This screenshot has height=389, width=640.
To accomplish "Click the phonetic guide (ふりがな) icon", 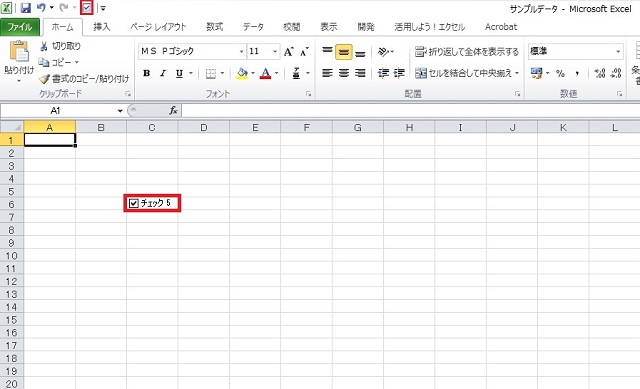I will pos(296,73).
